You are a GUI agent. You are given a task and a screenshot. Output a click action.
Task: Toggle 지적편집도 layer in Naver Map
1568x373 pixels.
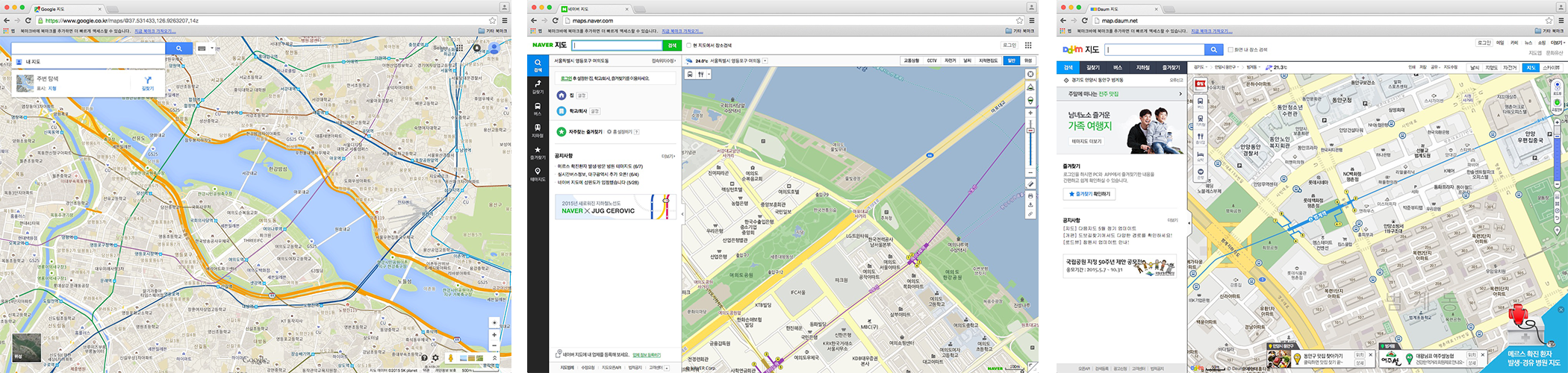coord(989,60)
